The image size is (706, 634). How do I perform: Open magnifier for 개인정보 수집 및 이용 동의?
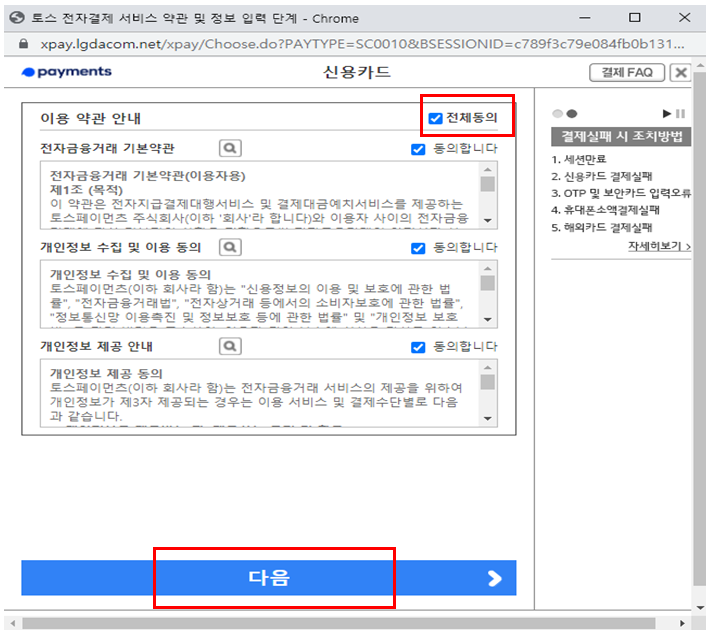pos(230,247)
